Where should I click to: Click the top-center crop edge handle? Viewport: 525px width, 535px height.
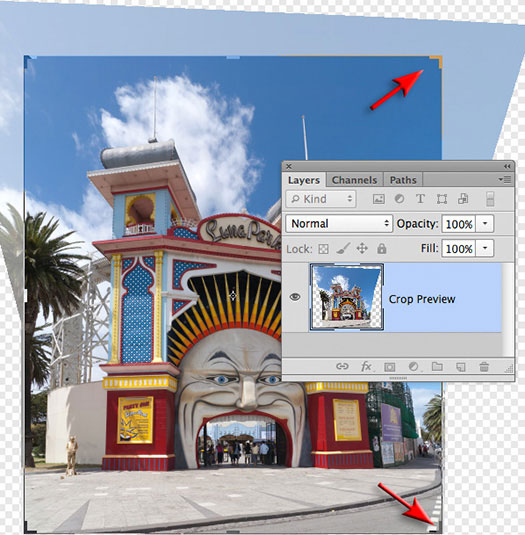click(233, 57)
